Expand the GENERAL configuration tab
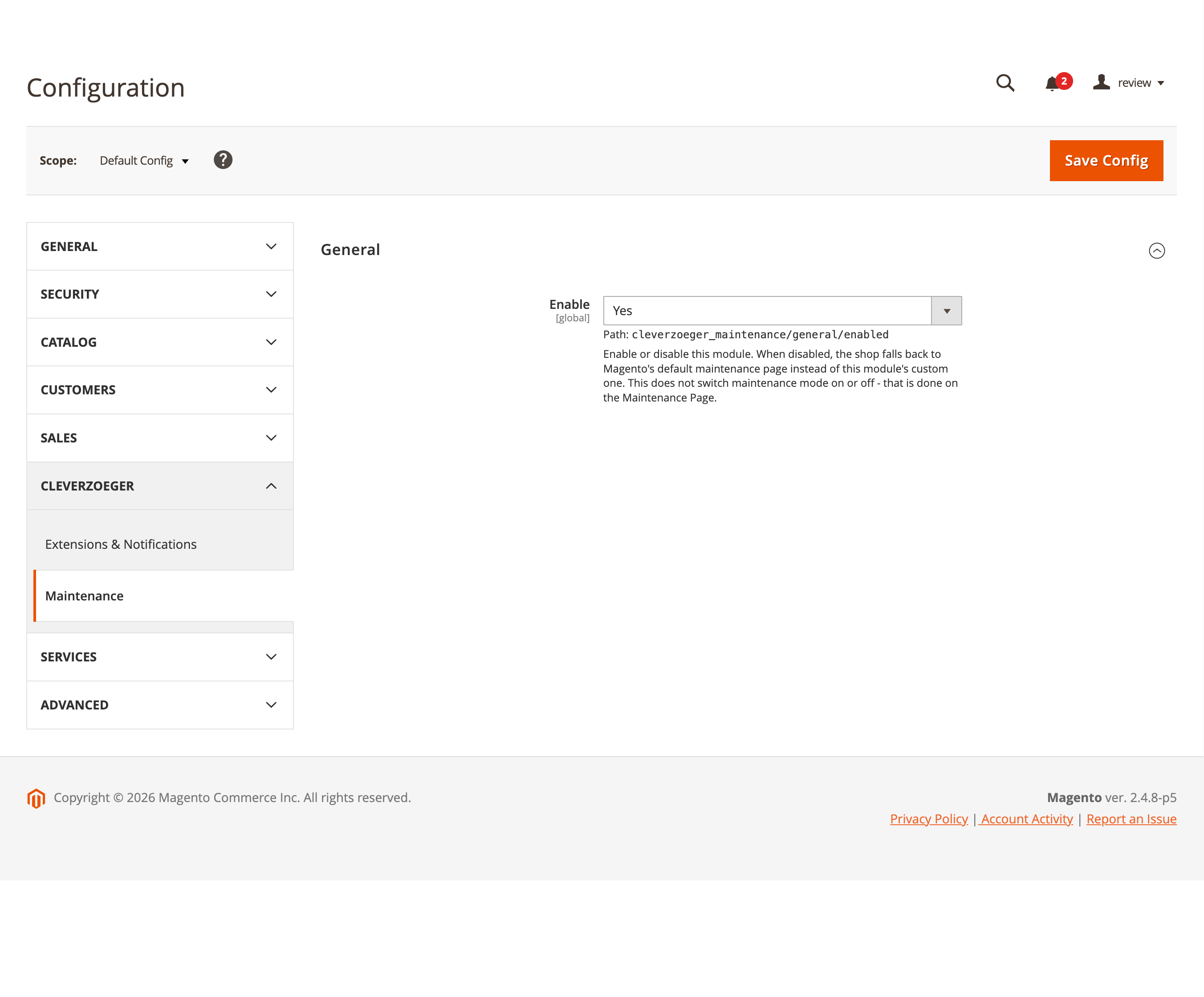Image resolution: width=1204 pixels, height=997 pixels. (160, 247)
